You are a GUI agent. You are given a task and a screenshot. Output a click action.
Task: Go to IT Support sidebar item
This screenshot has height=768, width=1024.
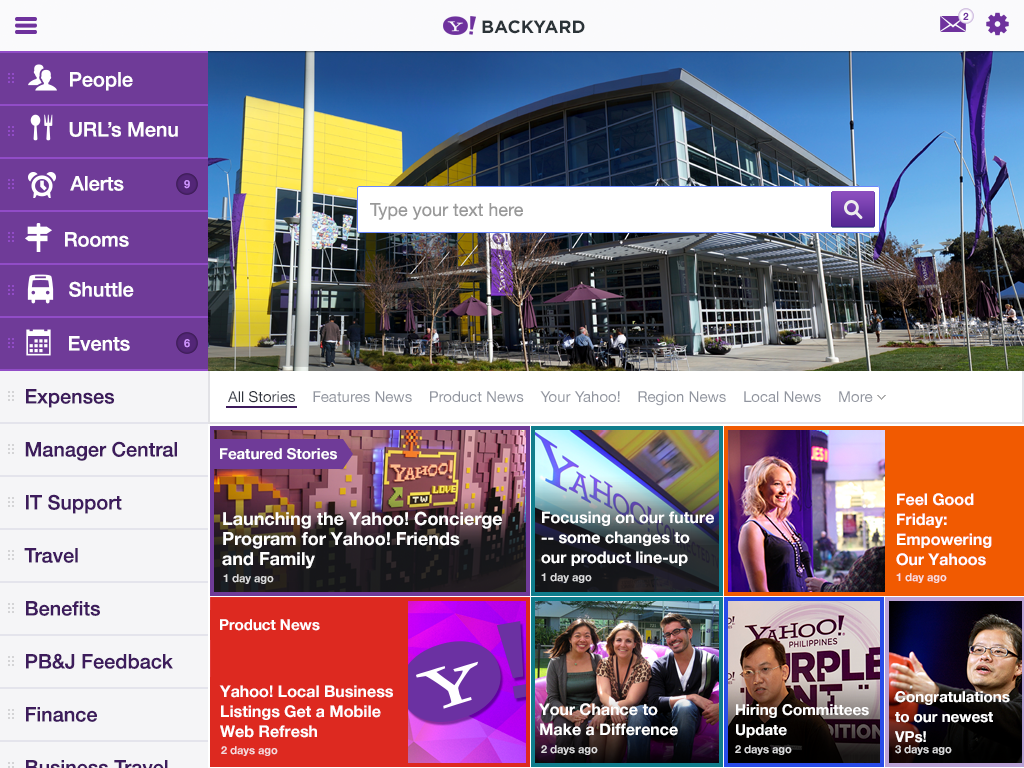click(73, 503)
